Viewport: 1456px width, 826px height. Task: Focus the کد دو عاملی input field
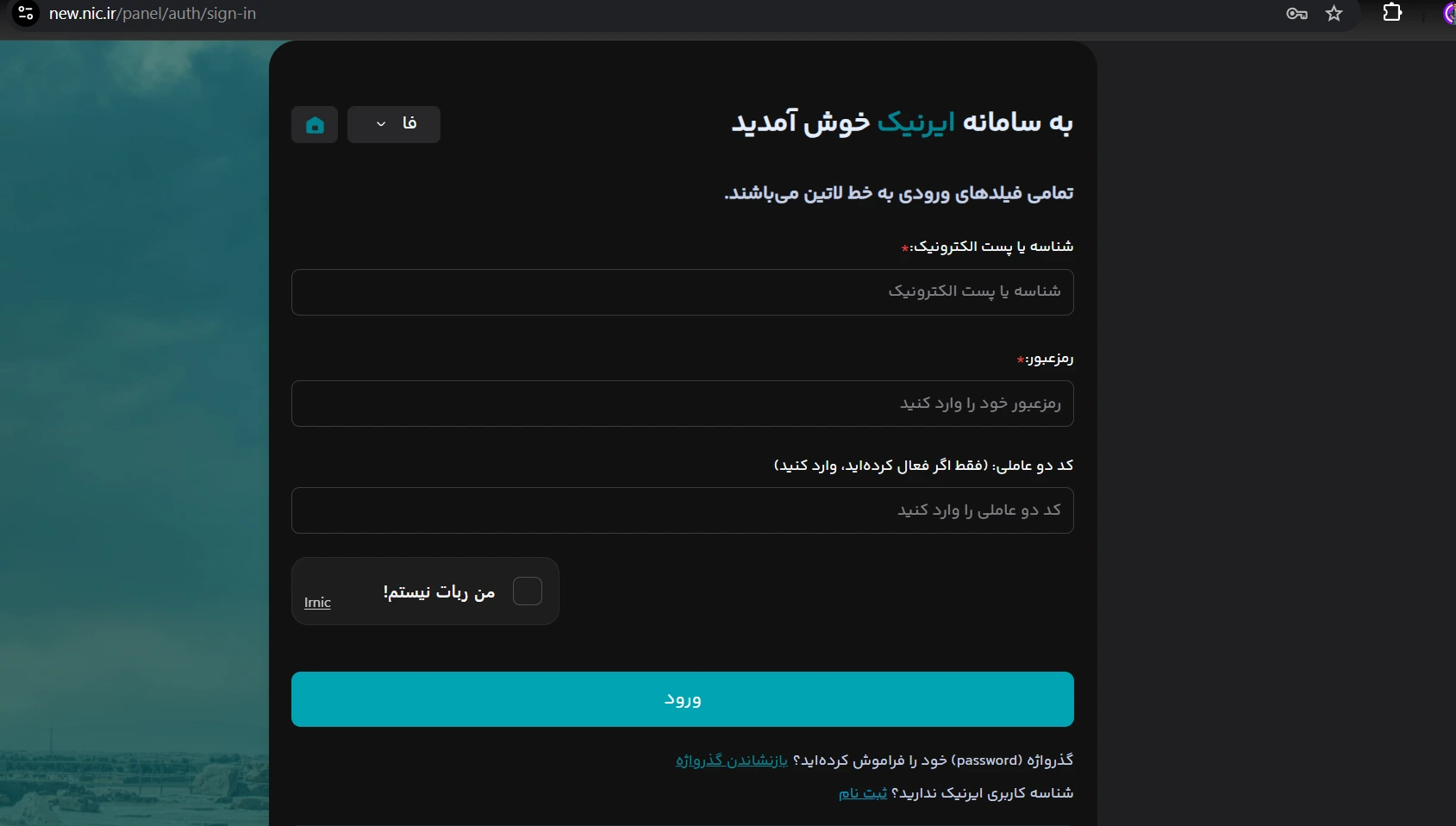[683, 510]
